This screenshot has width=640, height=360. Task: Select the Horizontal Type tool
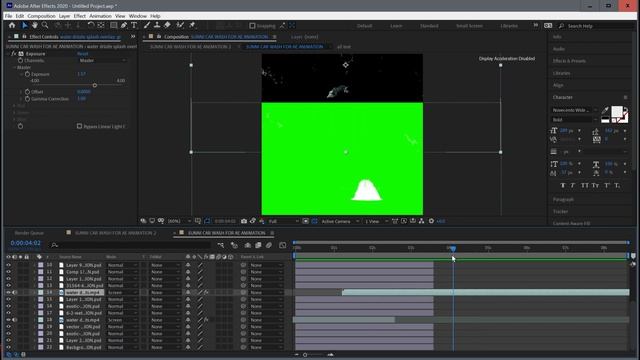tap(134, 25)
